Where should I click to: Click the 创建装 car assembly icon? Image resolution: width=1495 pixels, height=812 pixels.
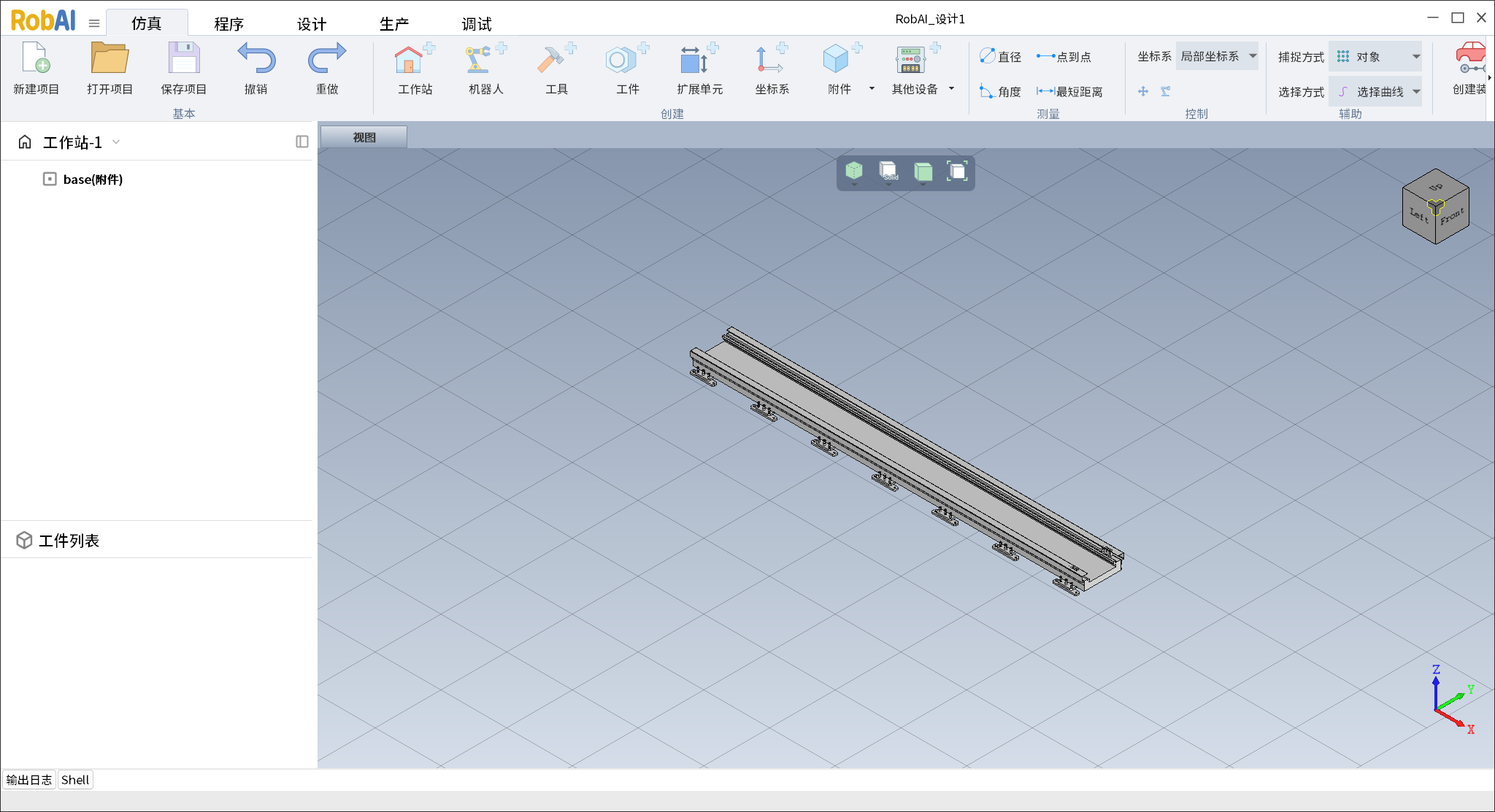click(x=1471, y=58)
